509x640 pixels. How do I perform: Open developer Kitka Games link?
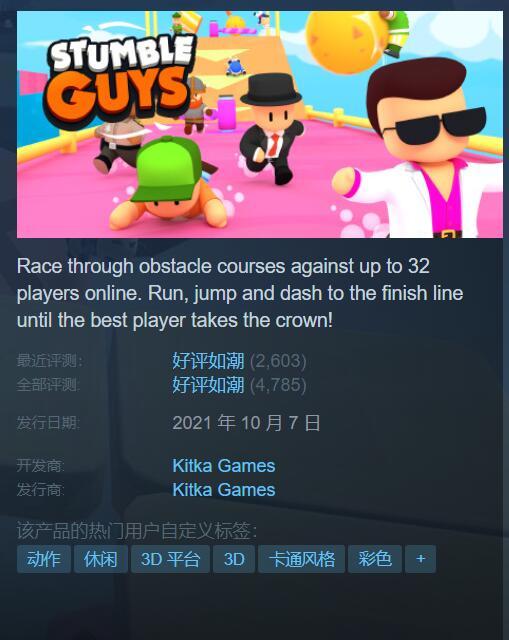[x=224, y=466]
